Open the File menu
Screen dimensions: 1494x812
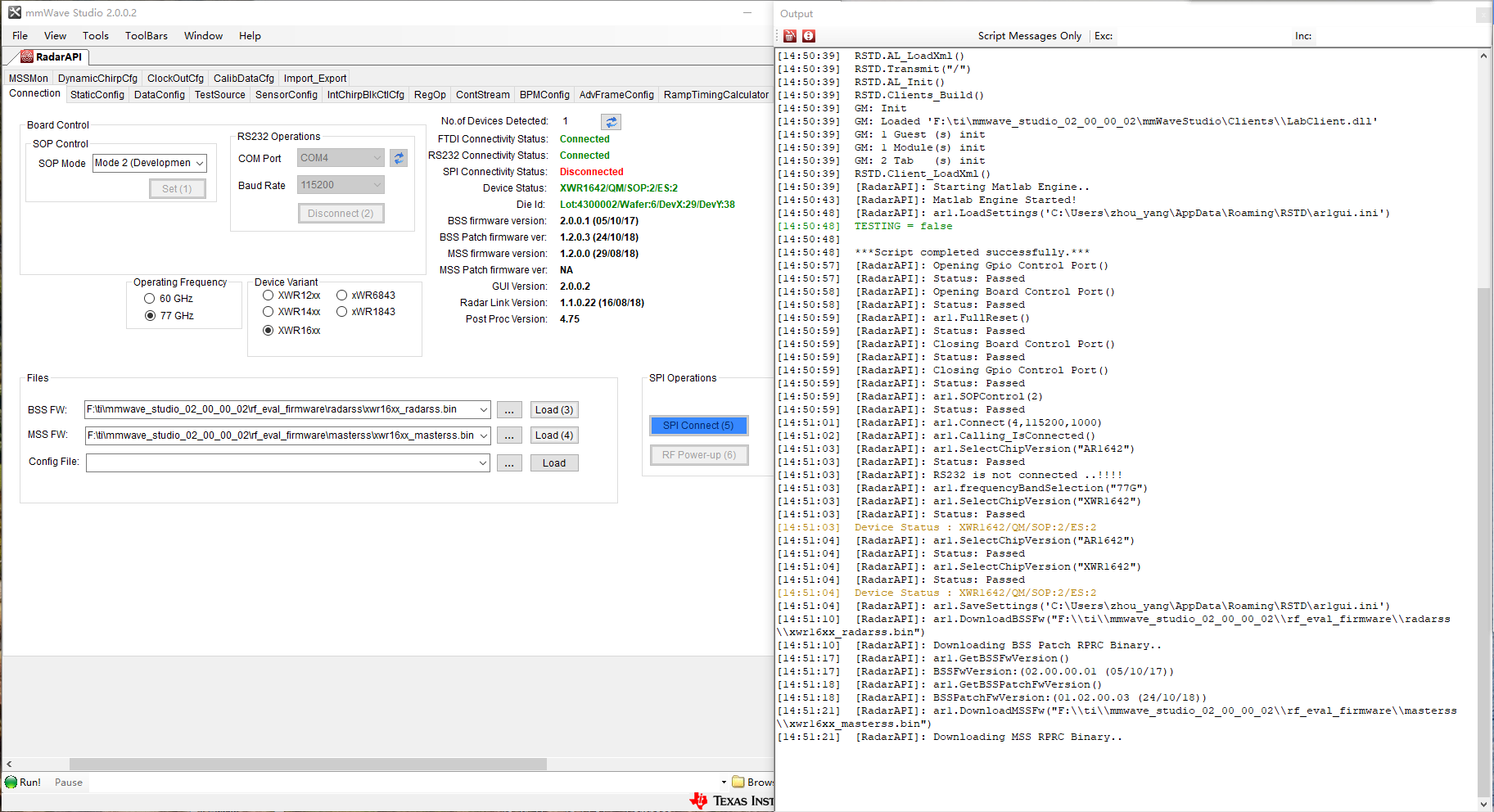pos(20,36)
